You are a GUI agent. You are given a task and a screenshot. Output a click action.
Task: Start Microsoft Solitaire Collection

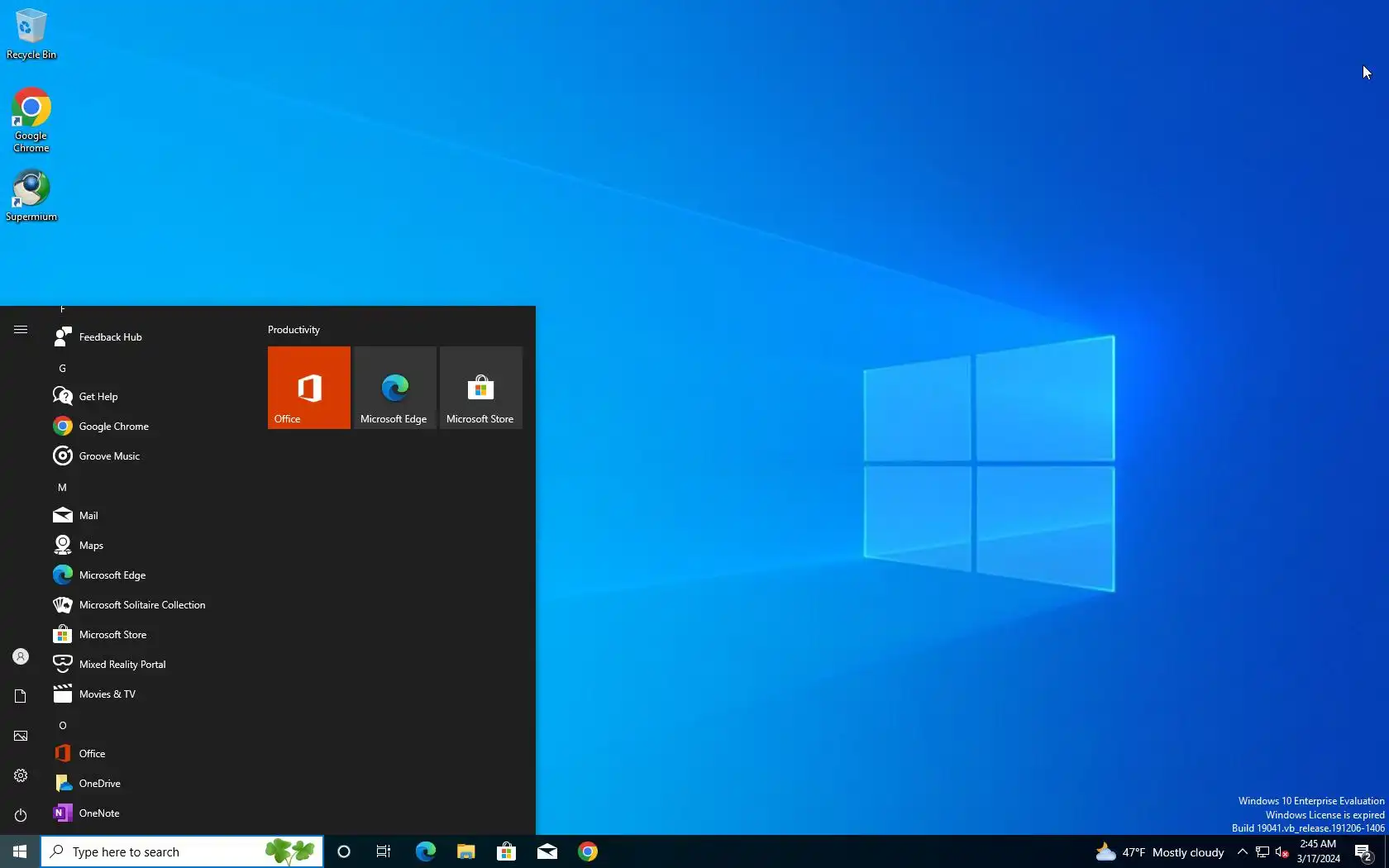click(x=149, y=605)
